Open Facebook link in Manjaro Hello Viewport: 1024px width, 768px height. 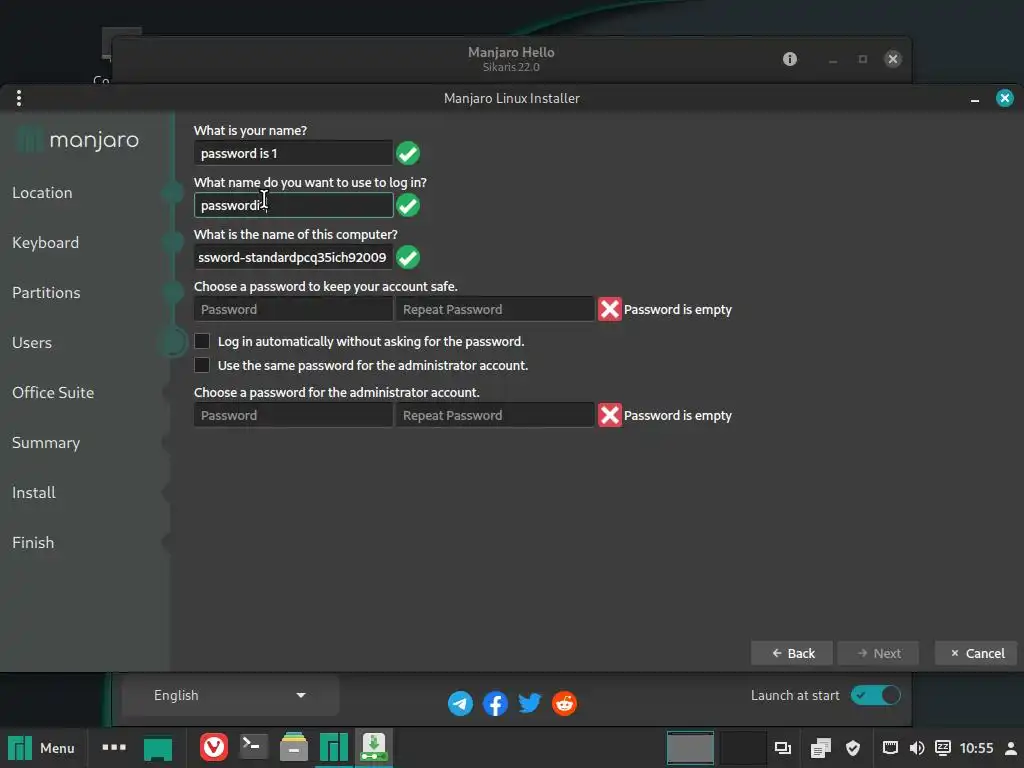[495, 703]
